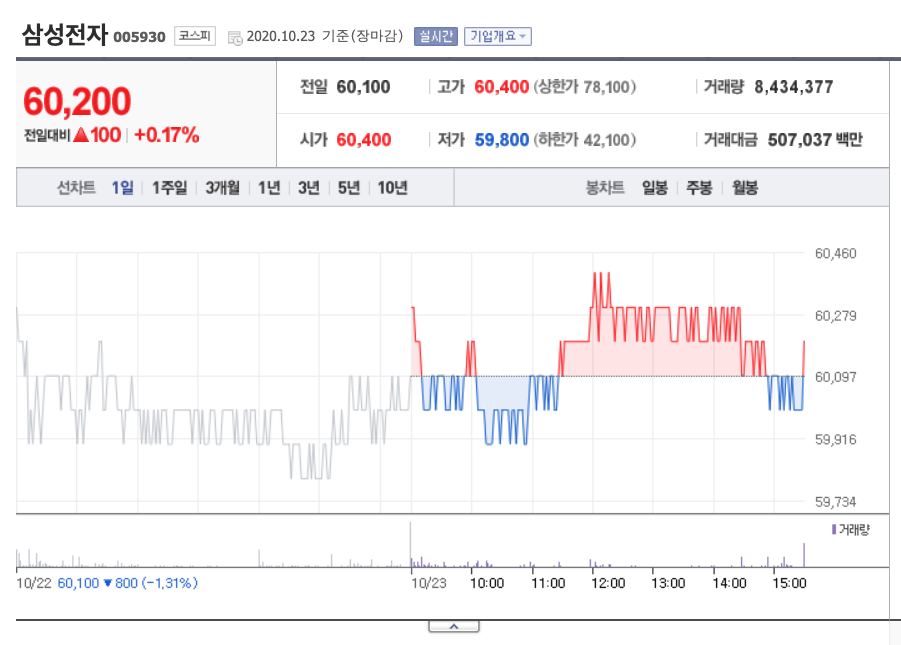
Task: Click the 하한가 42,100 text
Action: [584, 140]
